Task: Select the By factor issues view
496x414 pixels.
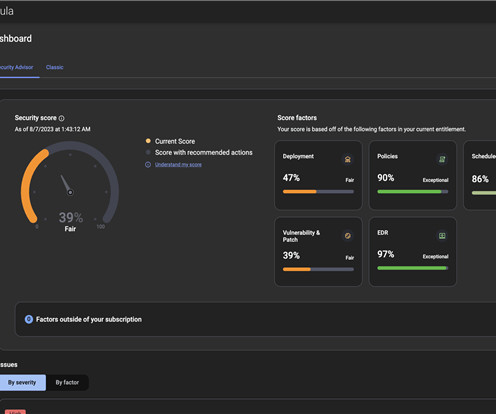Action: pyautogui.click(x=67, y=382)
